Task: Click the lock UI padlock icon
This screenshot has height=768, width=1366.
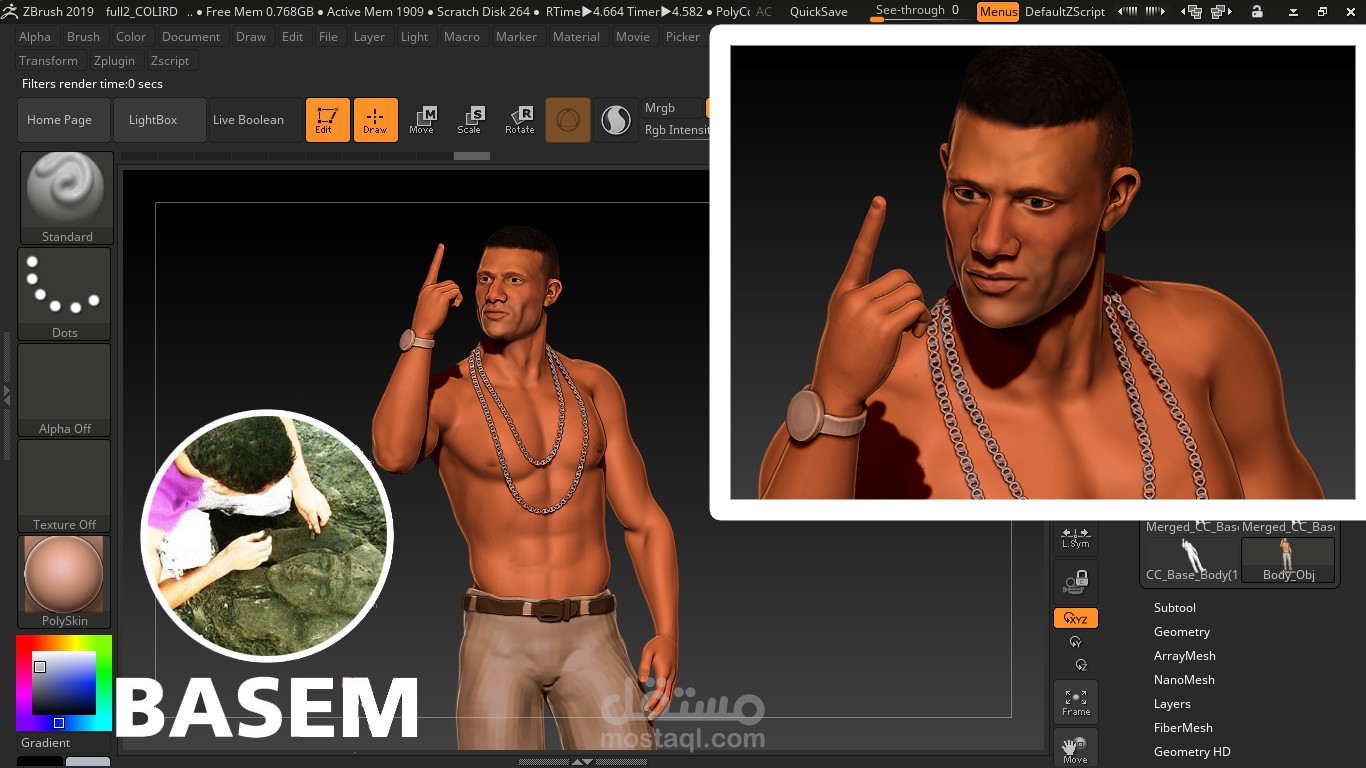Action: tap(1257, 12)
